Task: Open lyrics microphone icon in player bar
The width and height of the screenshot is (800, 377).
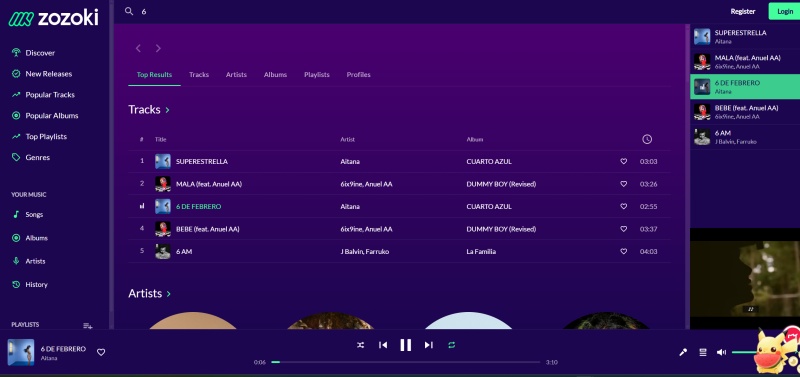Action: [x=683, y=352]
